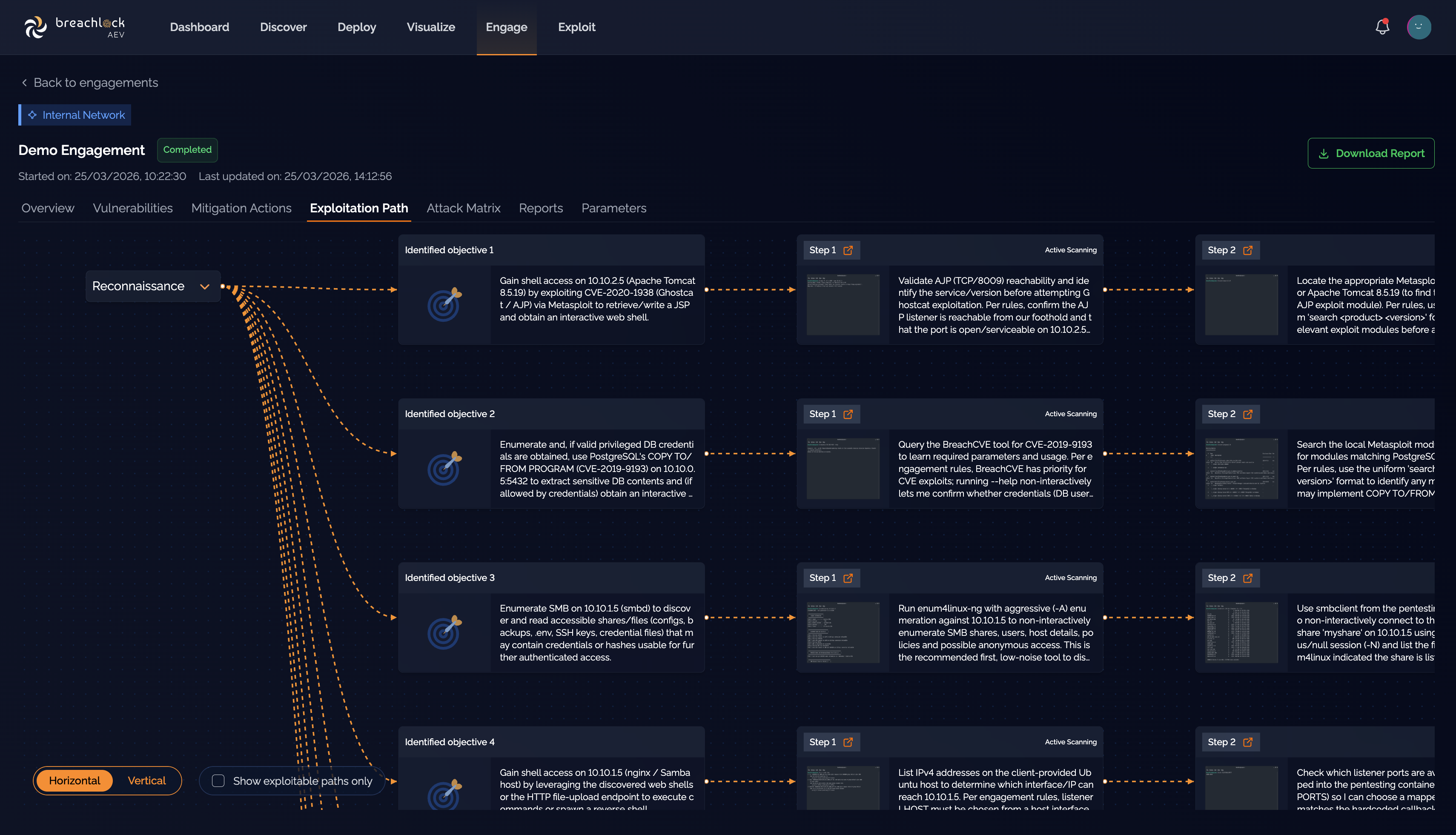Click the target icon of objective 2
Screen dimensions: 1456x835
[x=444, y=469]
